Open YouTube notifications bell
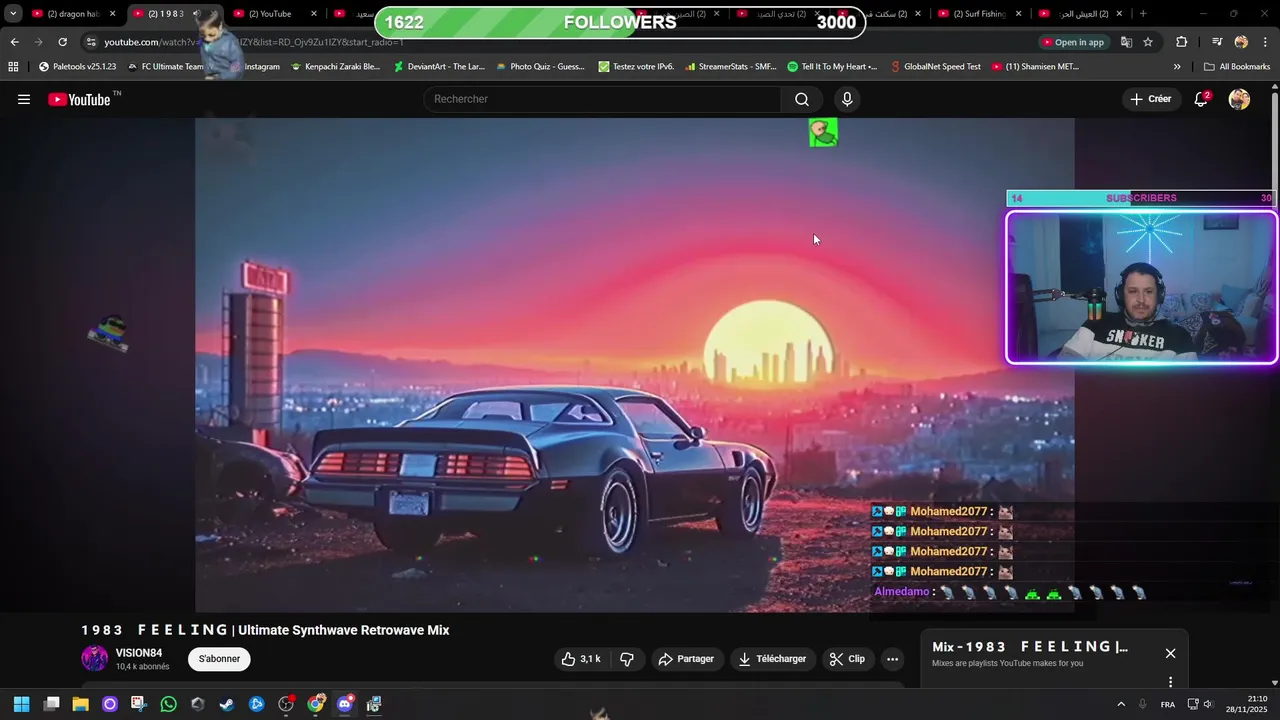This screenshot has width=1280, height=720. pyautogui.click(x=1201, y=99)
